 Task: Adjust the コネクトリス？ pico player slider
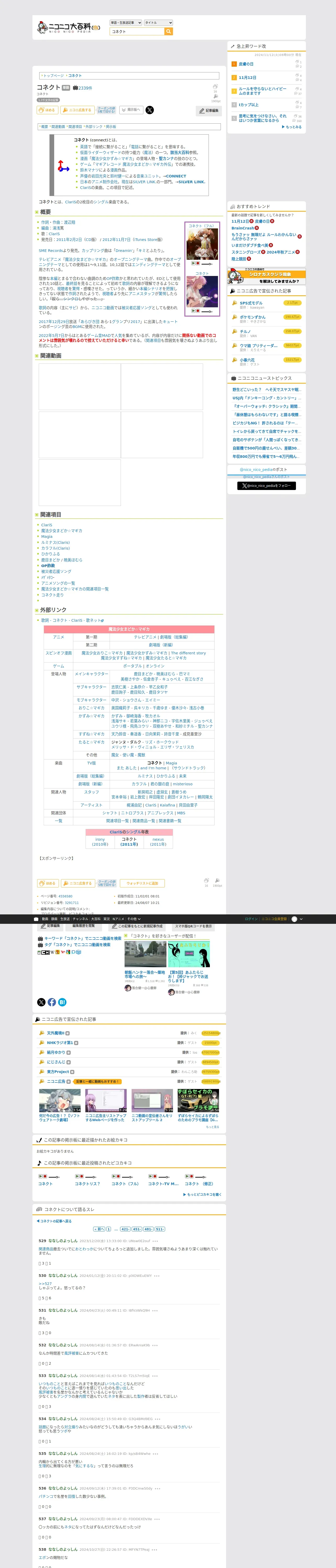coord(91,1177)
